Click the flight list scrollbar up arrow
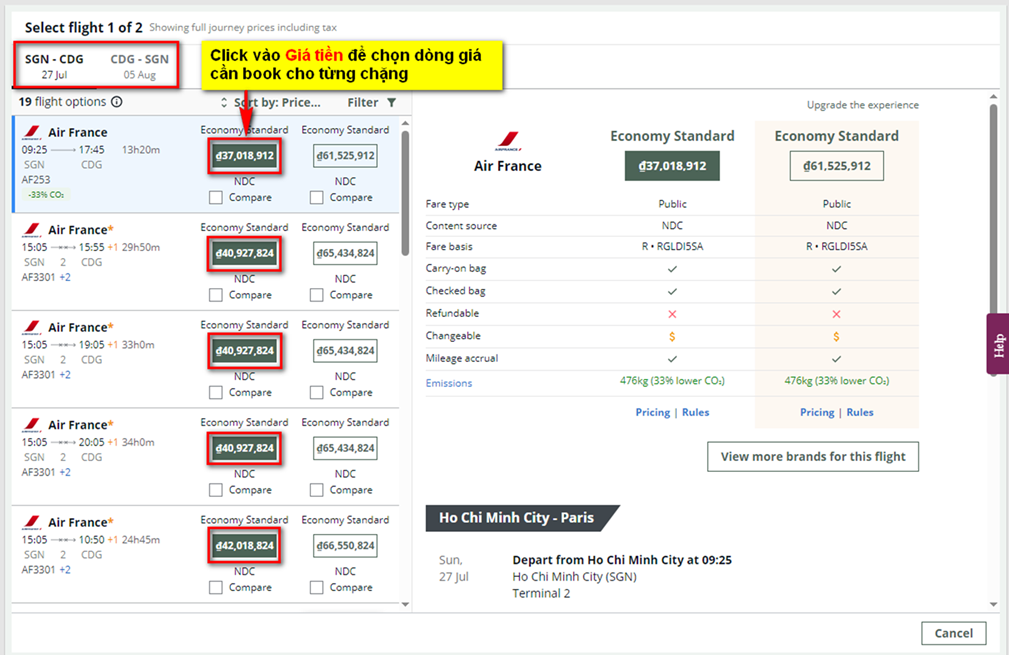Screen dimensions: 1009x655 tap(405, 123)
